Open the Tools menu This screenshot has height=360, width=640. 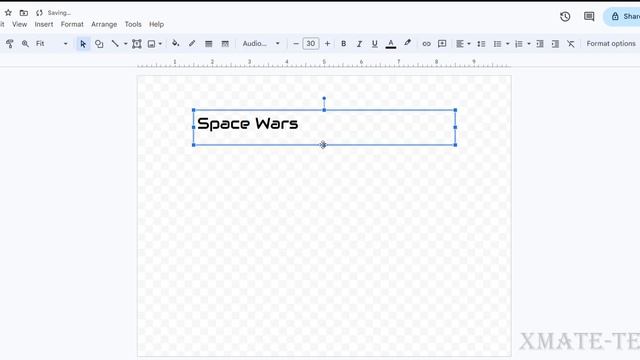point(133,24)
